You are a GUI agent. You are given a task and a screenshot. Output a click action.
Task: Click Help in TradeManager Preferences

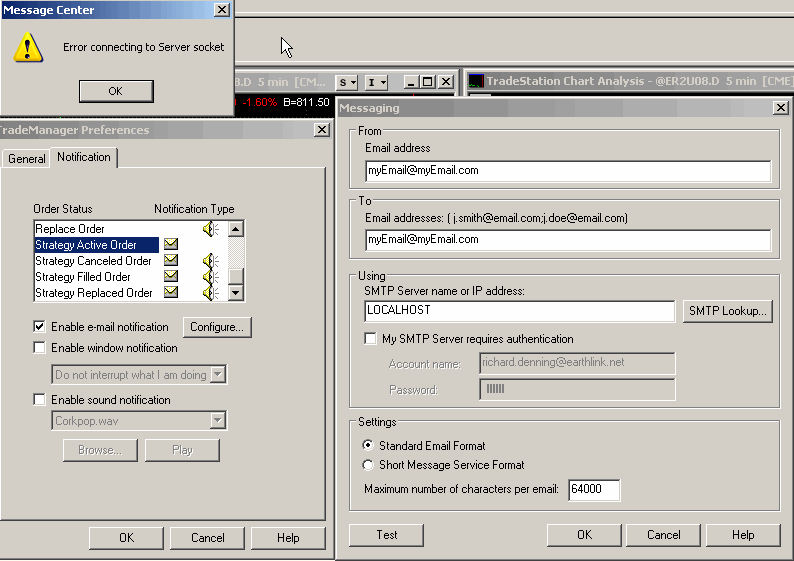click(x=288, y=538)
